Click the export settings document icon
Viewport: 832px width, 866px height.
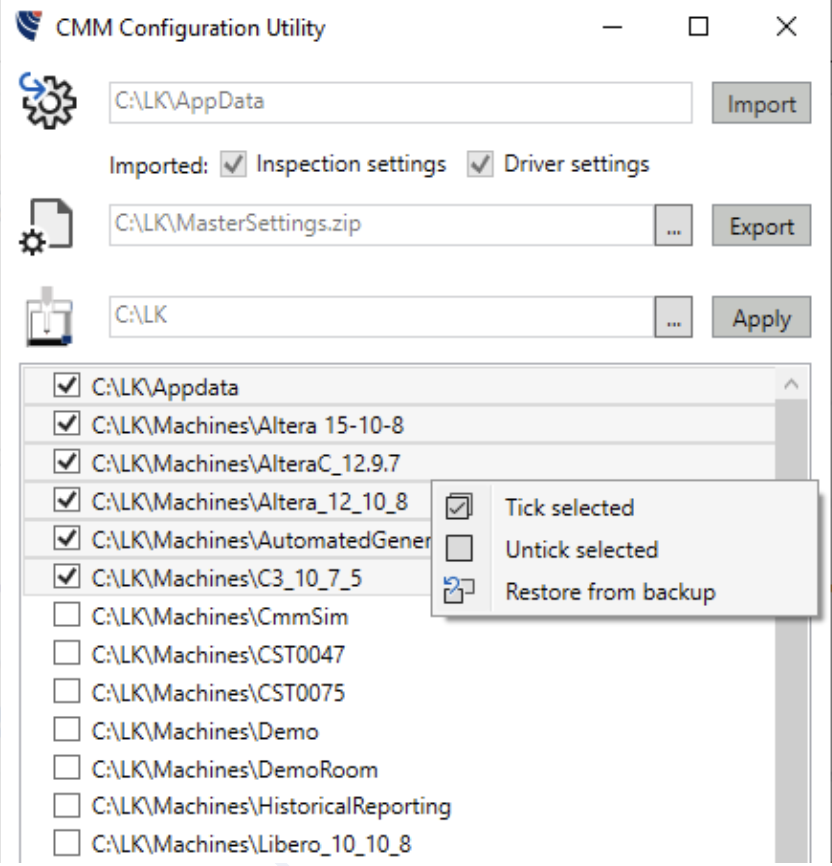point(46,227)
